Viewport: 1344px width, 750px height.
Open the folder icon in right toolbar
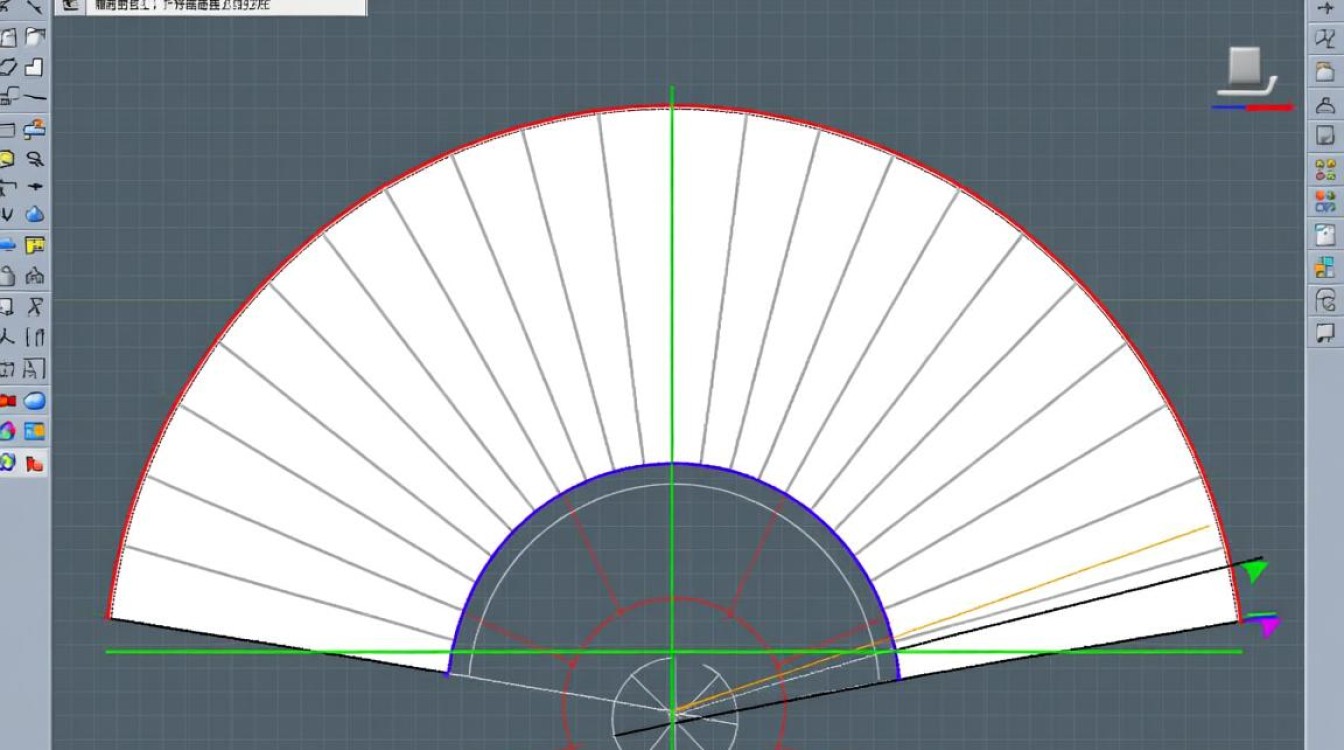(1325, 72)
